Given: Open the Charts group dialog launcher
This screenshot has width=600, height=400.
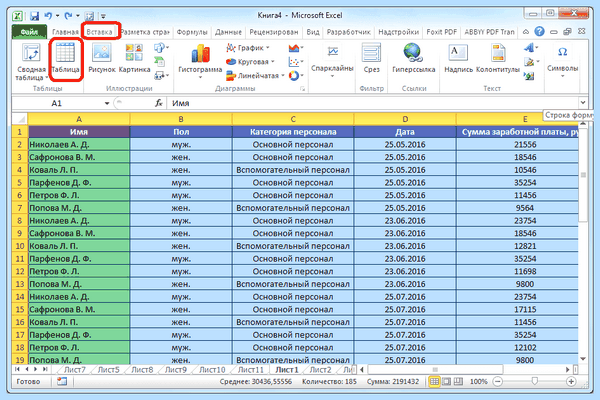Looking at the screenshot, I should (x=302, y=89).
